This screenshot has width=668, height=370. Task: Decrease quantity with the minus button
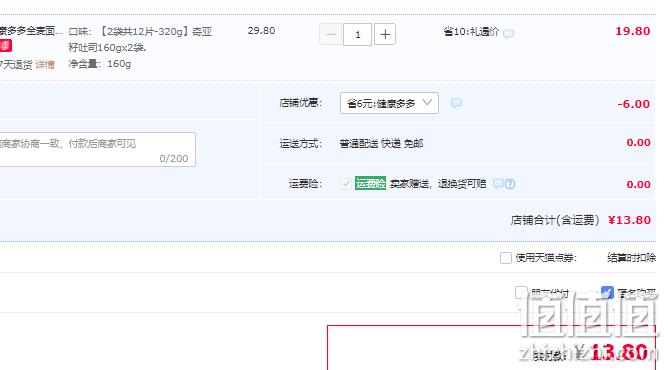click(x=330, y=34)
